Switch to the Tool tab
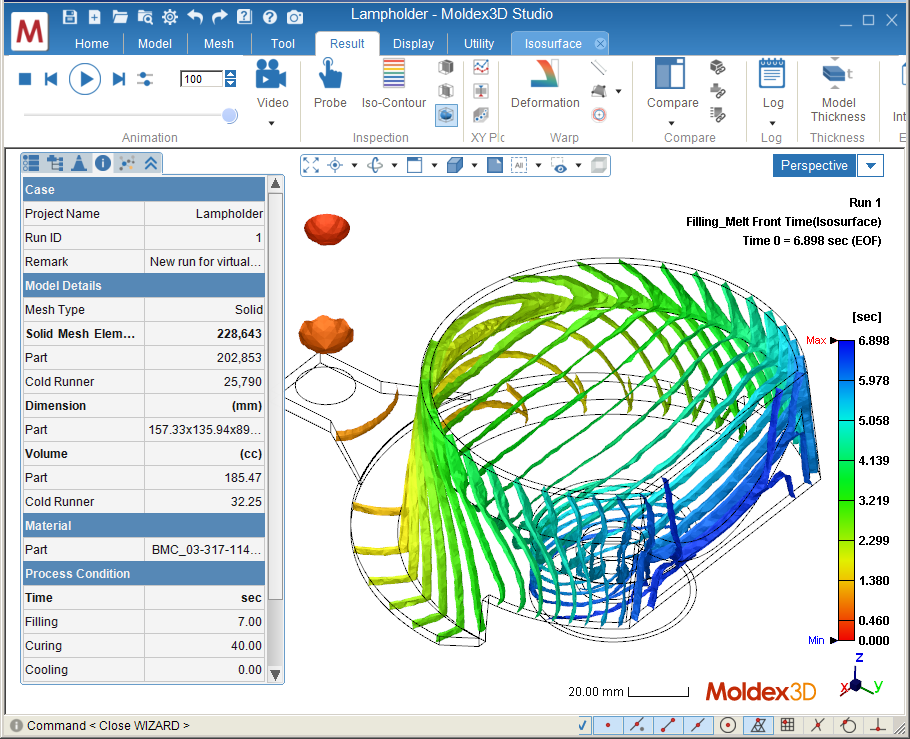The image size is (910, 739). pos(283,44)
